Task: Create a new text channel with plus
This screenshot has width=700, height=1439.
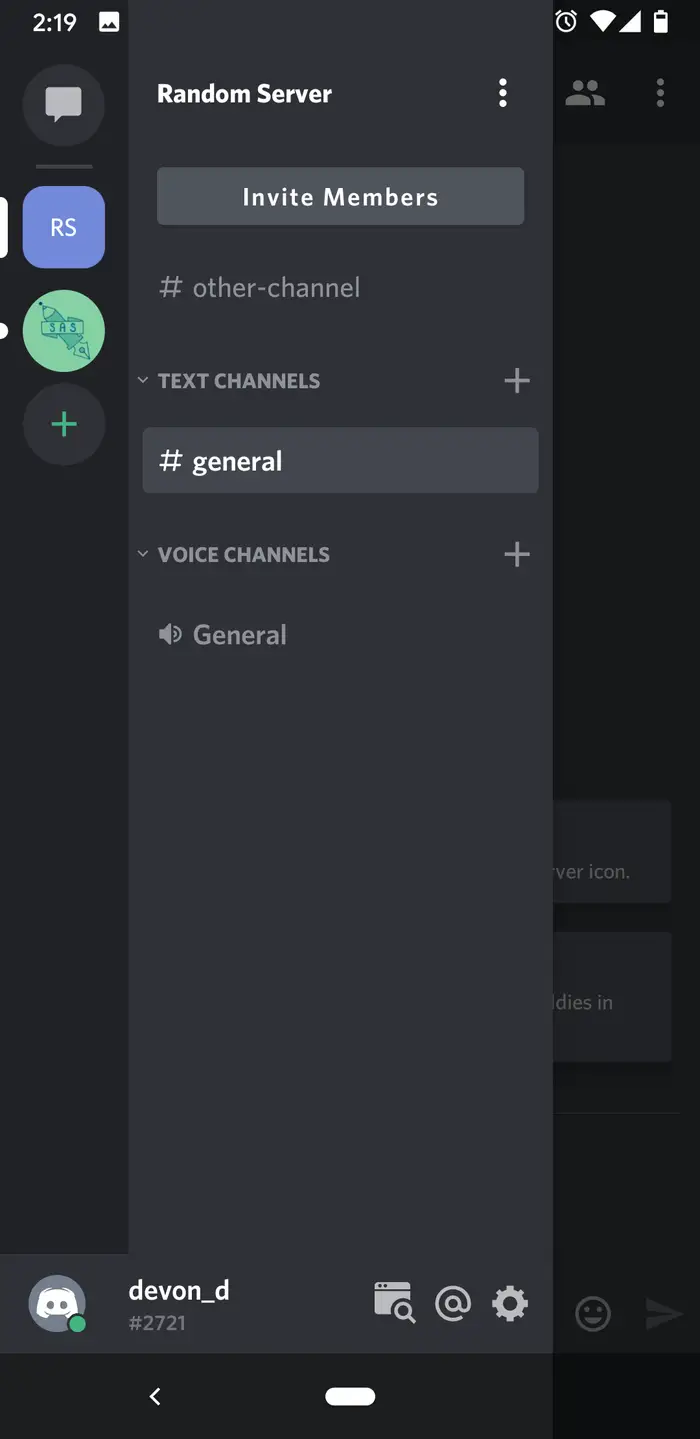Action: click(517, 381)
